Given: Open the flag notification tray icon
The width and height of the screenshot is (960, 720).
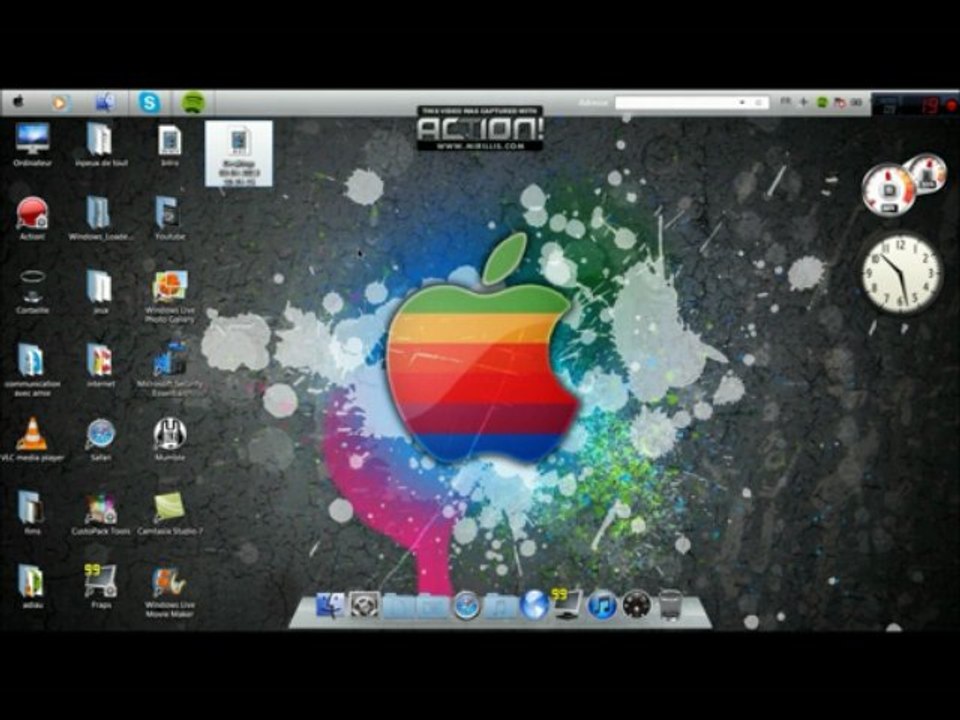Looking at the screenshot, I should click(840, 103).
